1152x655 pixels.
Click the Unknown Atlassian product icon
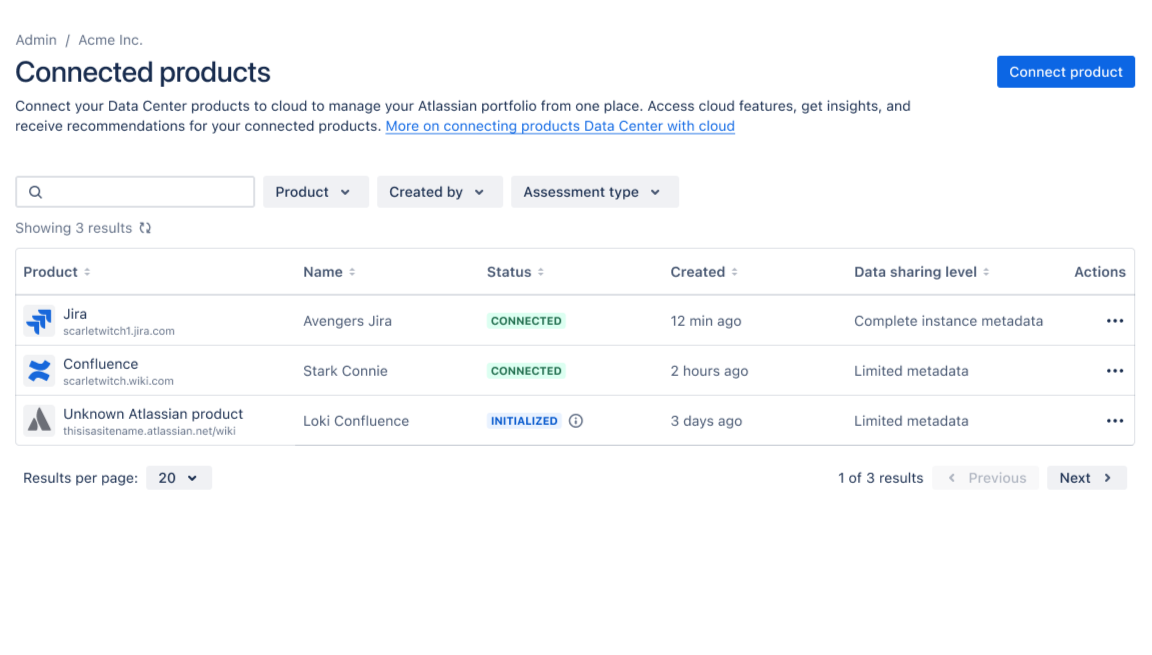[39, 421]
